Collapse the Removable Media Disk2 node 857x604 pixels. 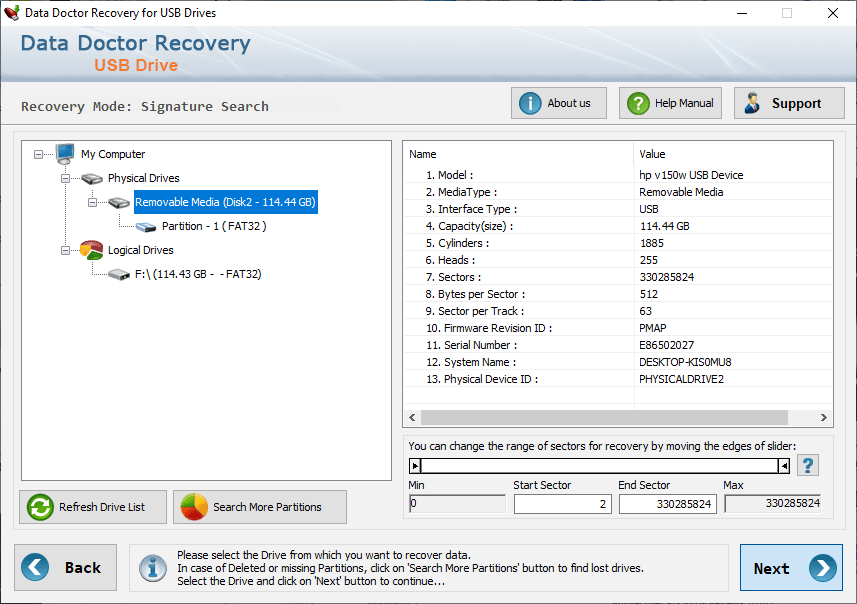click(92, 203)
